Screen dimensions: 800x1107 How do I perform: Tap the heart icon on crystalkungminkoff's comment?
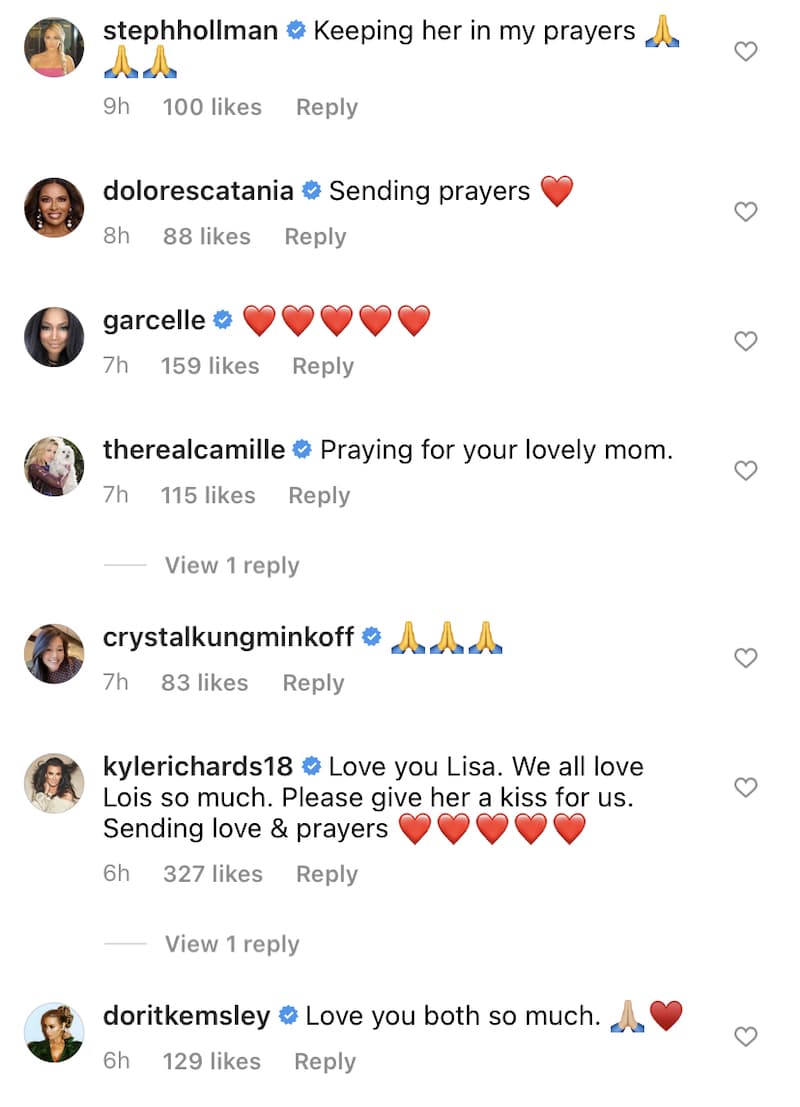(746, 658)
